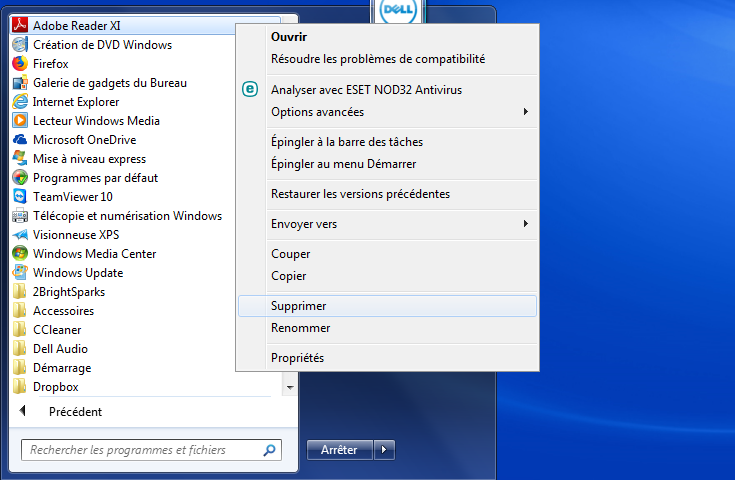Screen dimensions: 735x480
Task: Click the back arrow beside Précédent
Action: 22,411
